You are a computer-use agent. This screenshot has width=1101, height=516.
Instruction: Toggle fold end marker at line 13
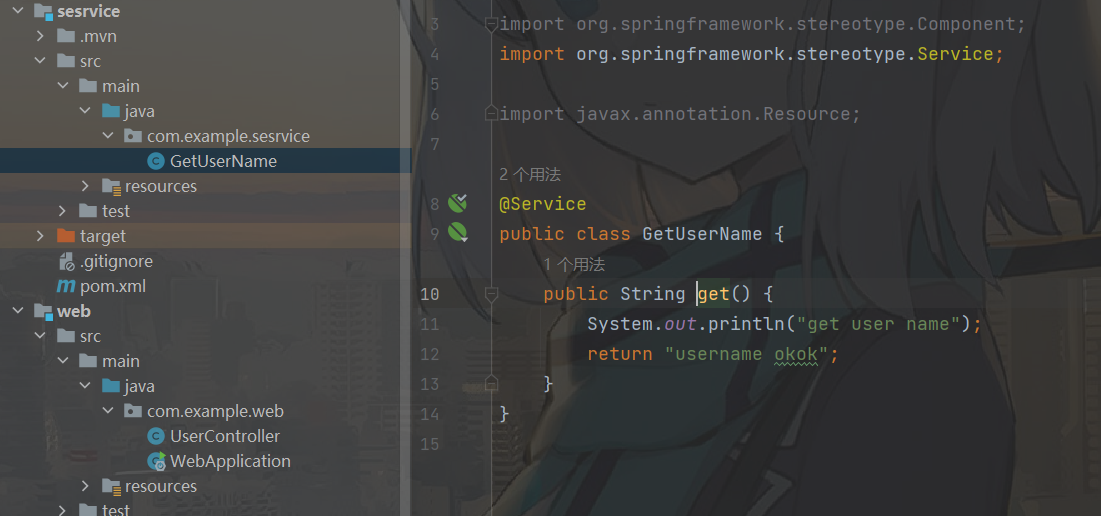(x=492, y=383)
